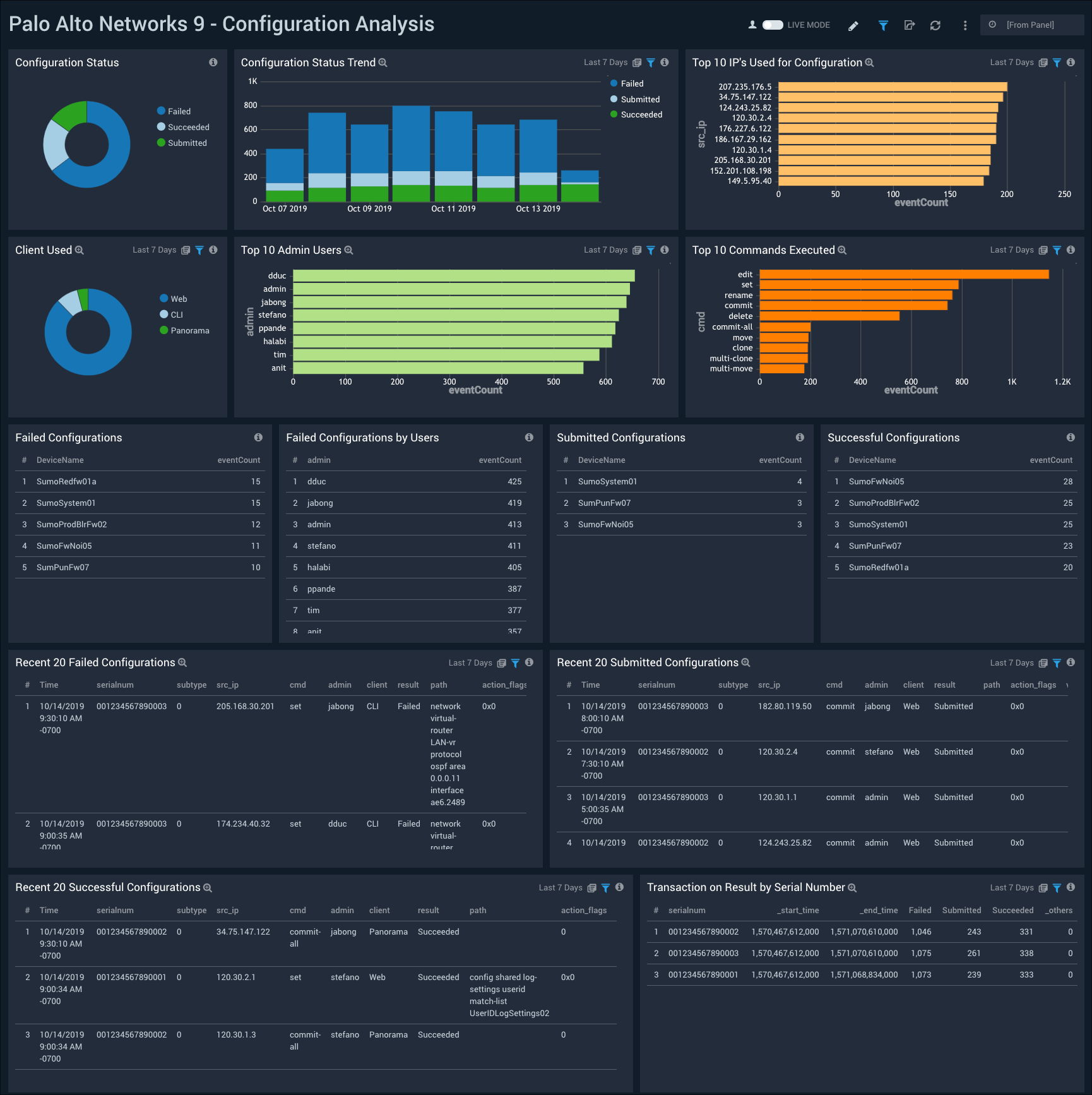Click the copy icon on Top 10 Admin Users

[x=638, y=250]
